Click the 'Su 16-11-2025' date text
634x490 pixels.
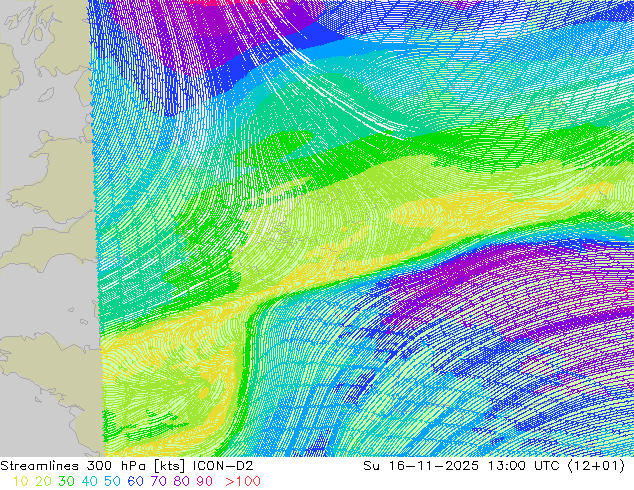coord(421,466)
